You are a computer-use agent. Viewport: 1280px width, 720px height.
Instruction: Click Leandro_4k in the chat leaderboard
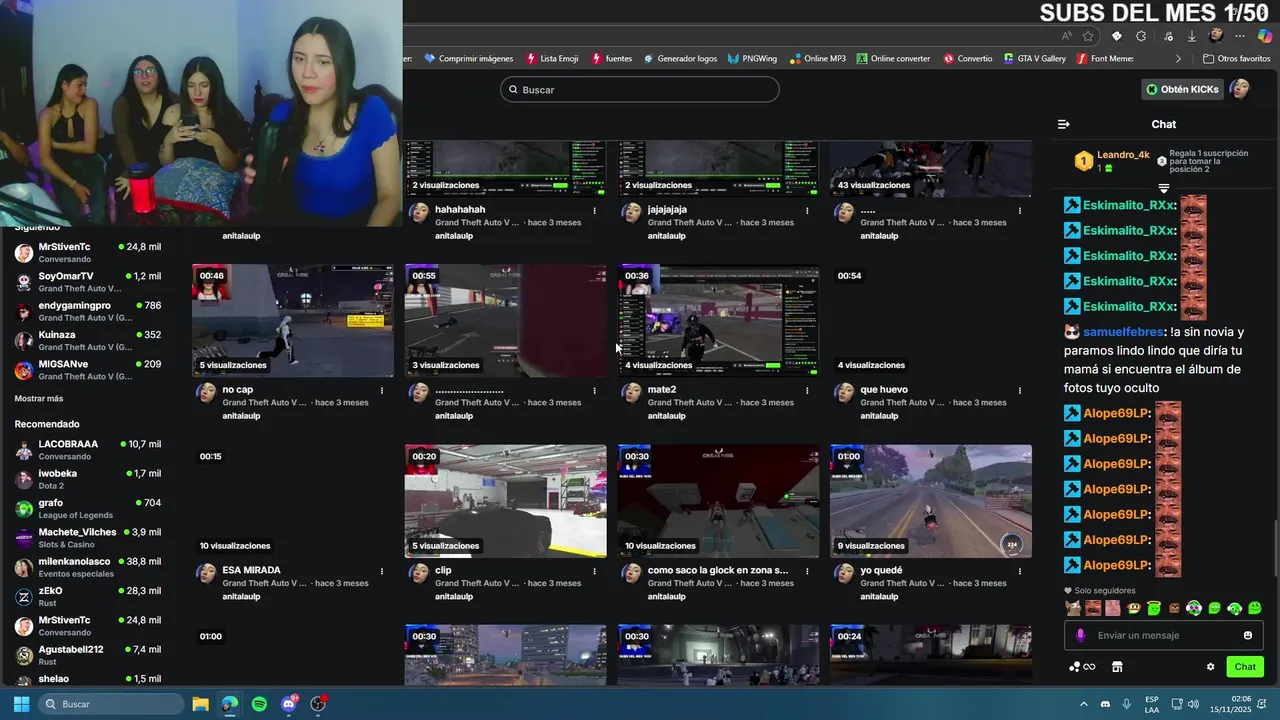coord(1123,155)
